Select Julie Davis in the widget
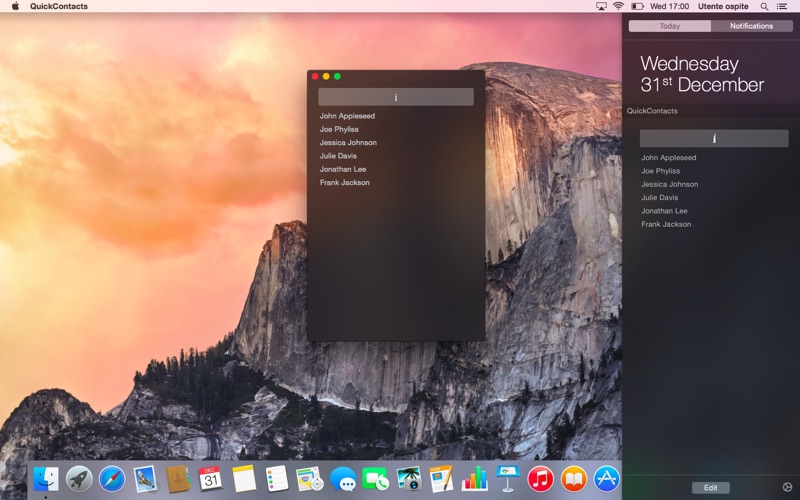 click(x=659, y=197)
